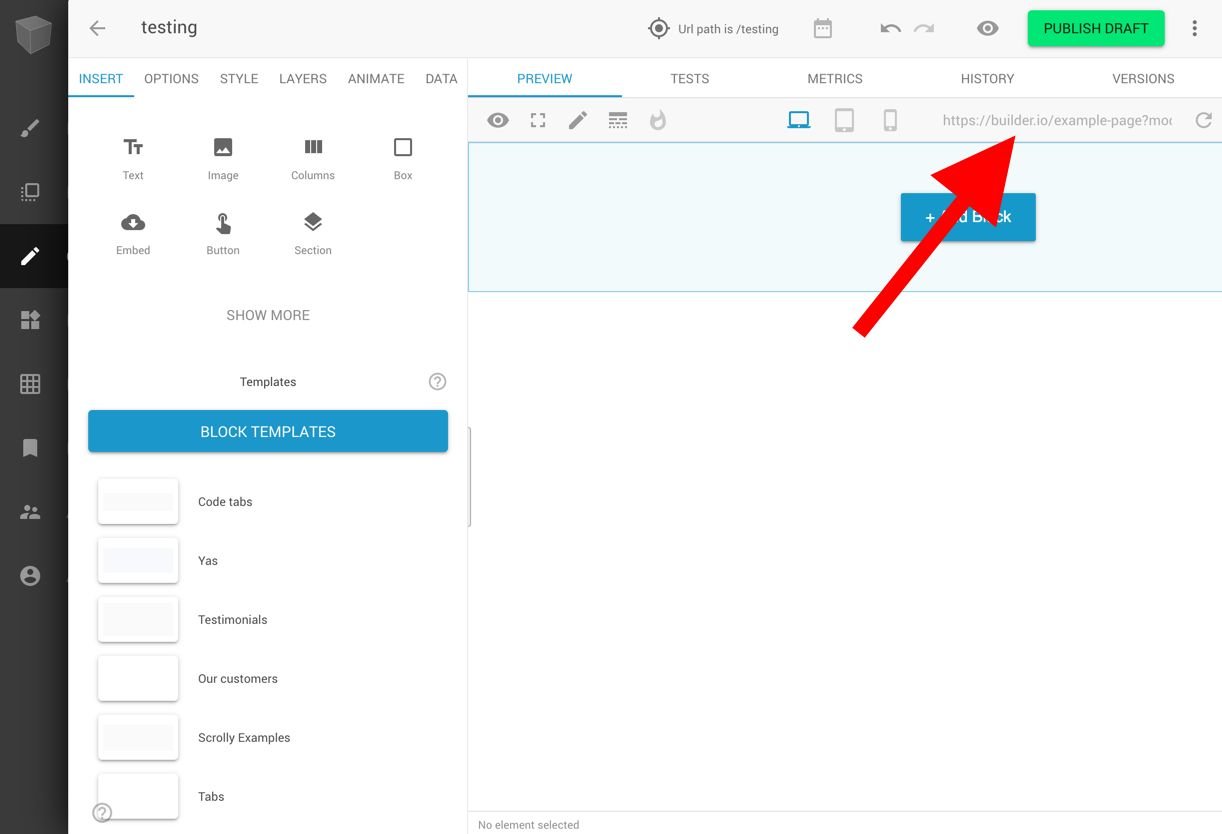Open the URL path targeting settings
The height and width of the screenshot is (834, 1222).
[713, 29]
